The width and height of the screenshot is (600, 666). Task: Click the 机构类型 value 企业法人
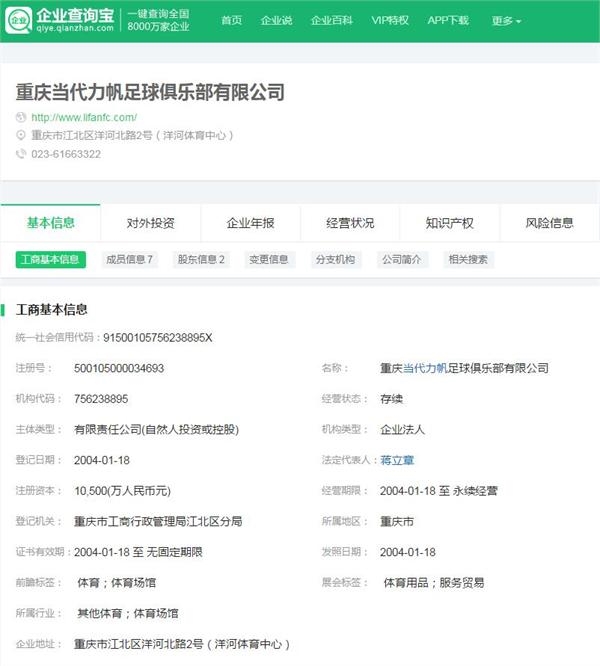click(403, 429)
